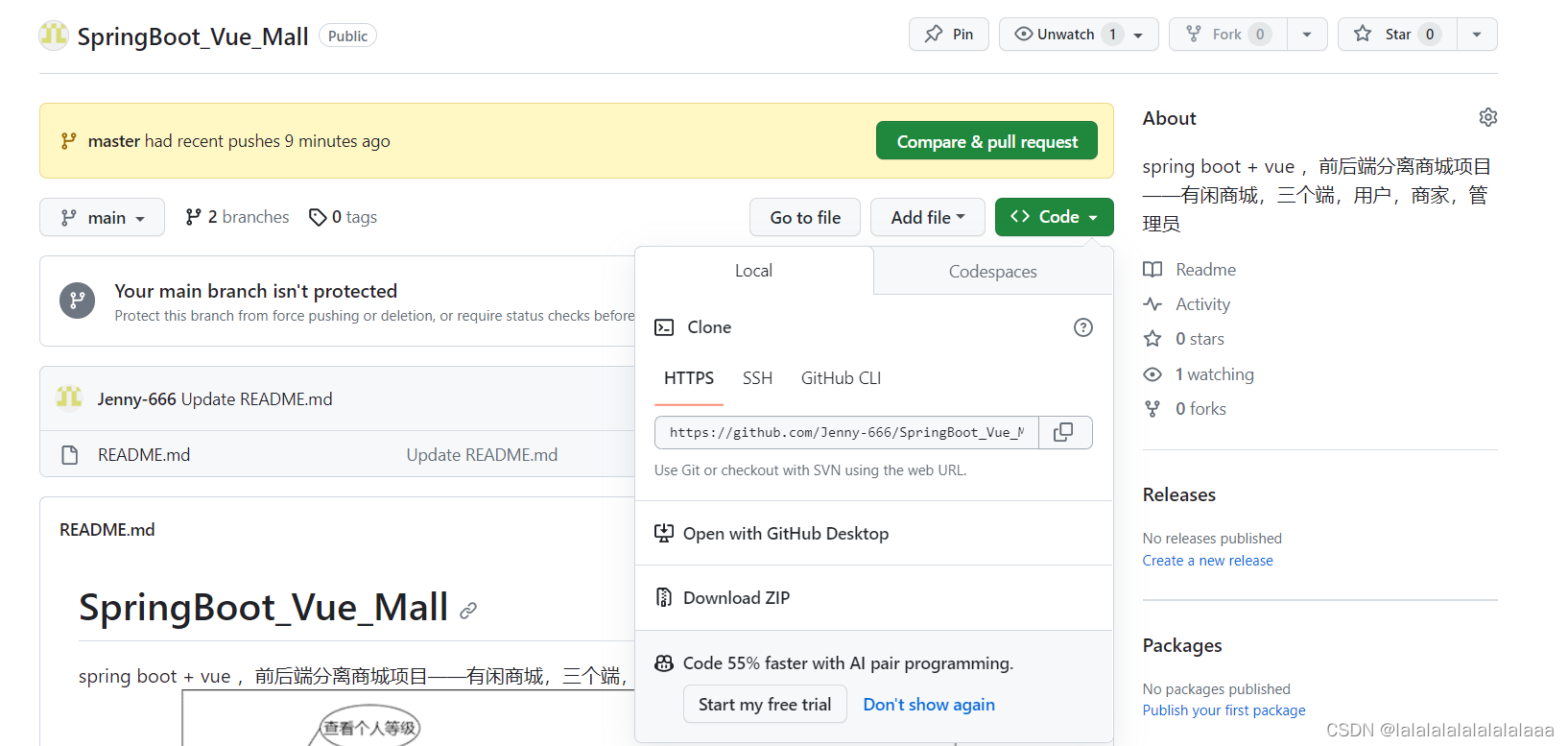Viewport: 1568px width, 746px height.
Task: Click the branch icon in the protection notice
Action: coord(78,301)
